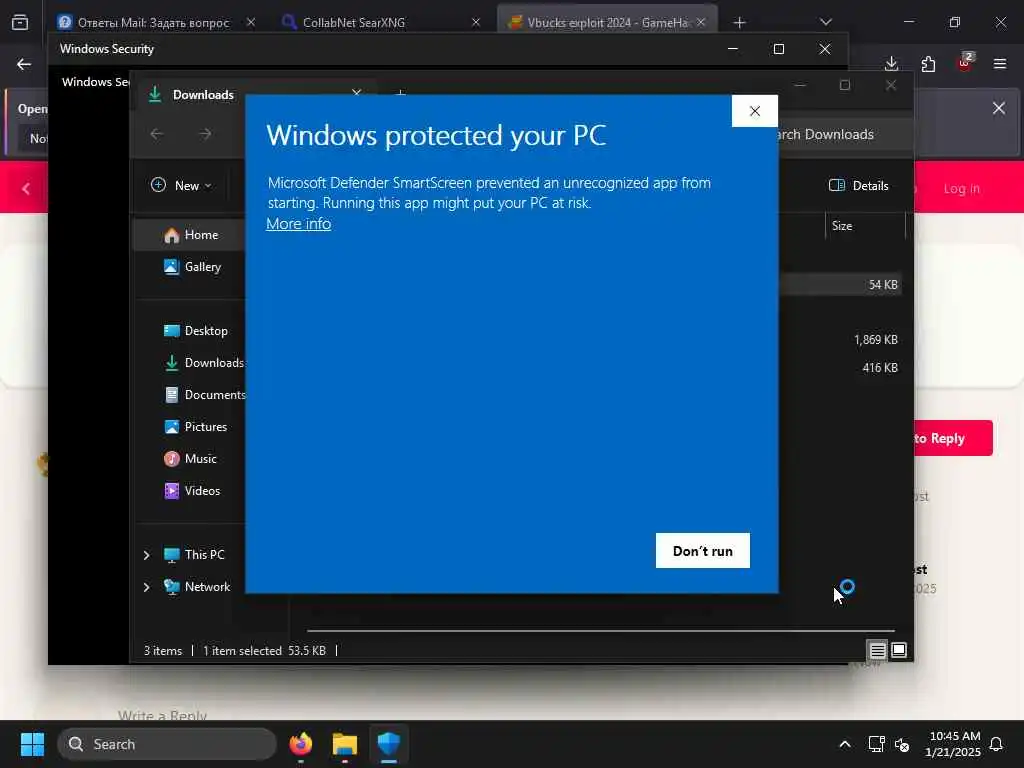Switch to Ответы Mail browser tab
This screenshot has width=1024, height=768.
point(153,23)
